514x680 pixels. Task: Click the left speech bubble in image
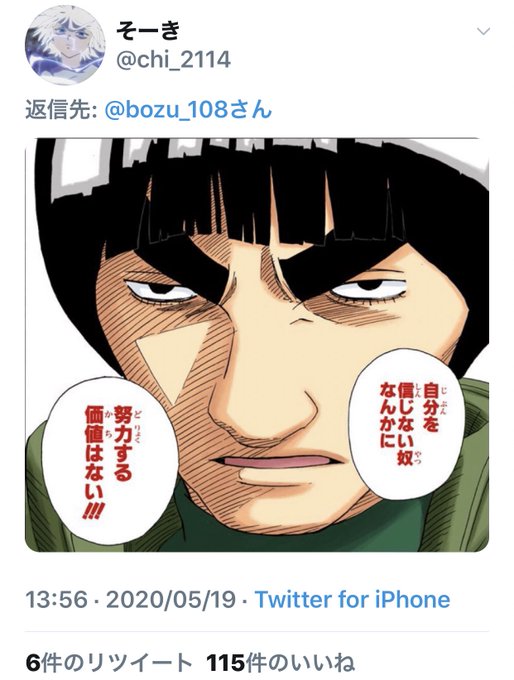click(x=111, y=461)
